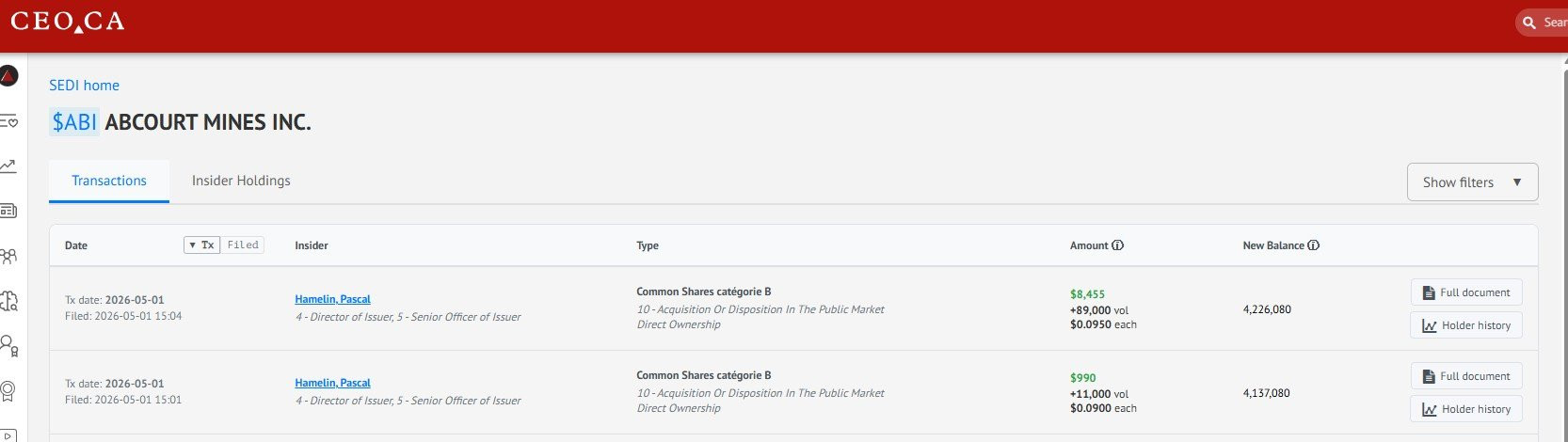The image size is (1568, 442).
Task: Open the red triangle avatar icon in sidebar
Action: [8, 76]
